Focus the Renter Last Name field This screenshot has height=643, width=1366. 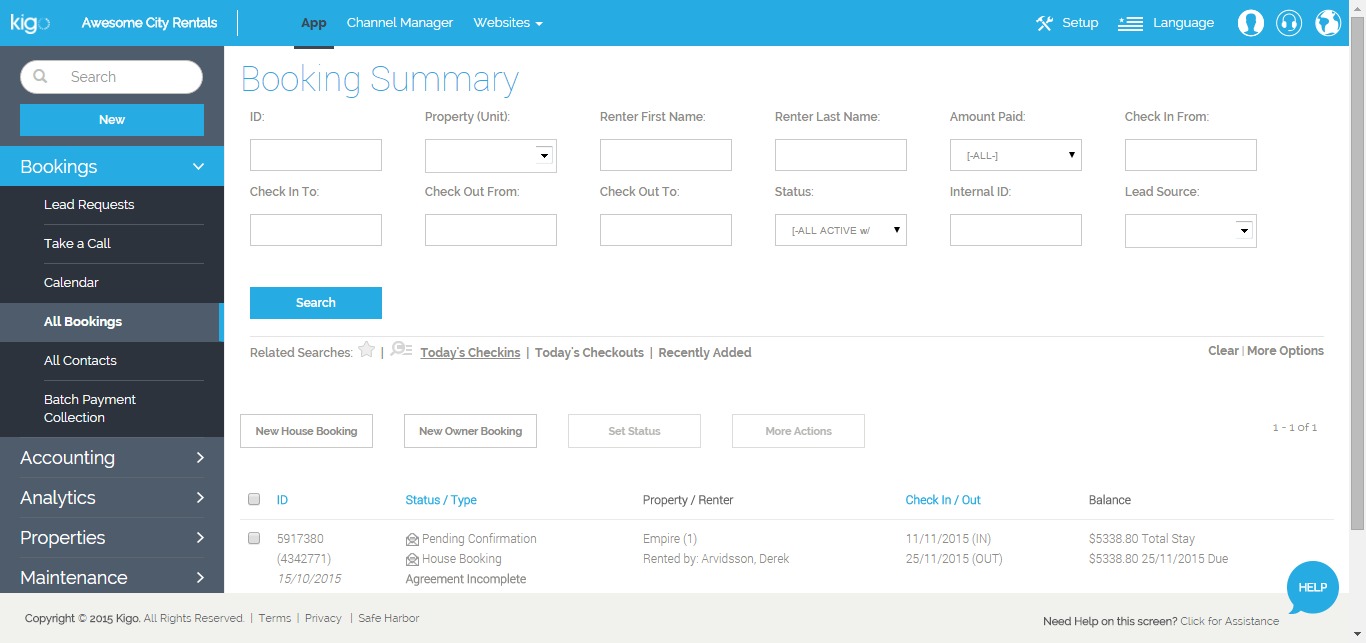[x=841, y=155]
